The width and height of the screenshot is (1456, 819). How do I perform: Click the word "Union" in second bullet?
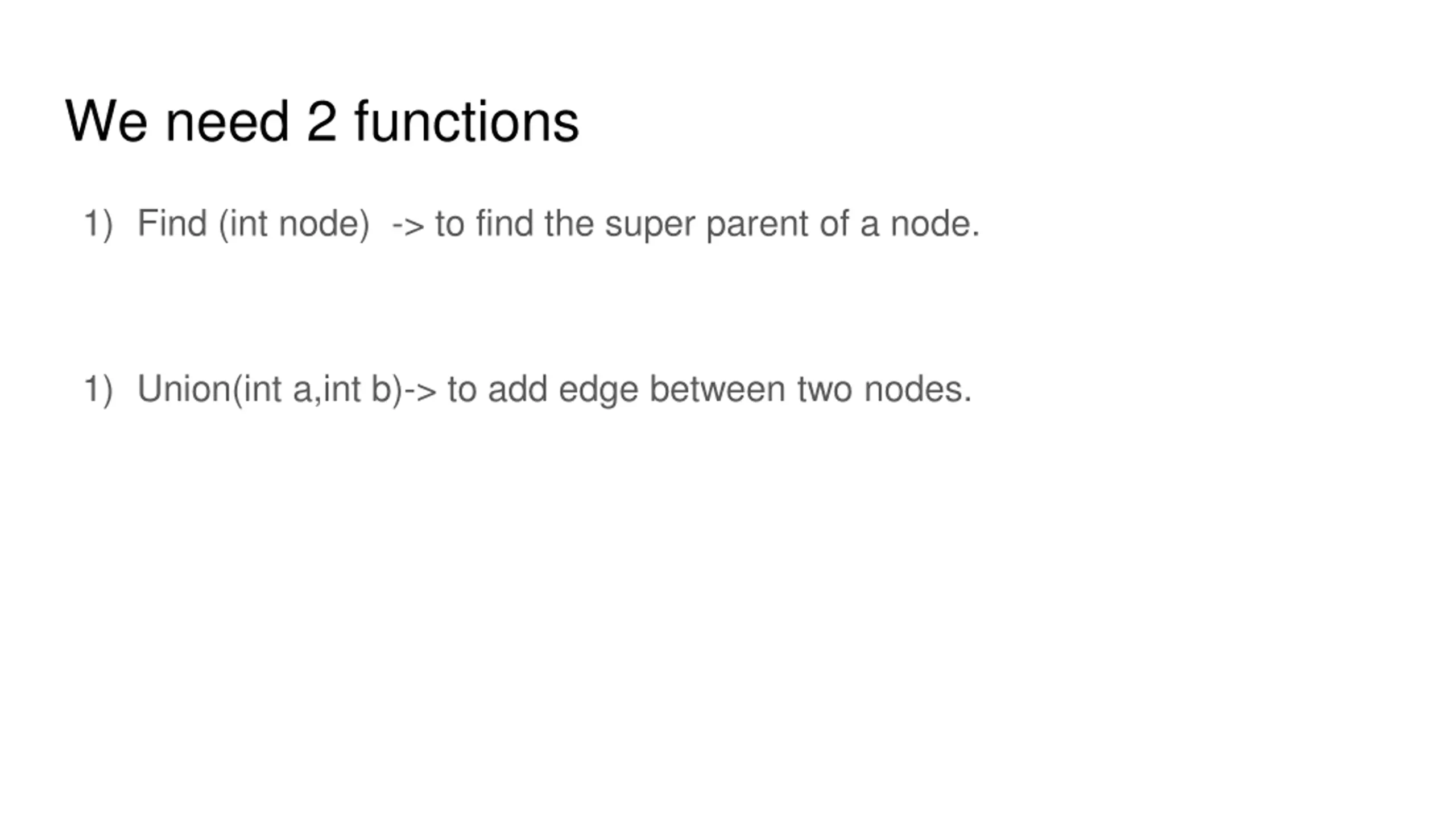pos(184,390)
